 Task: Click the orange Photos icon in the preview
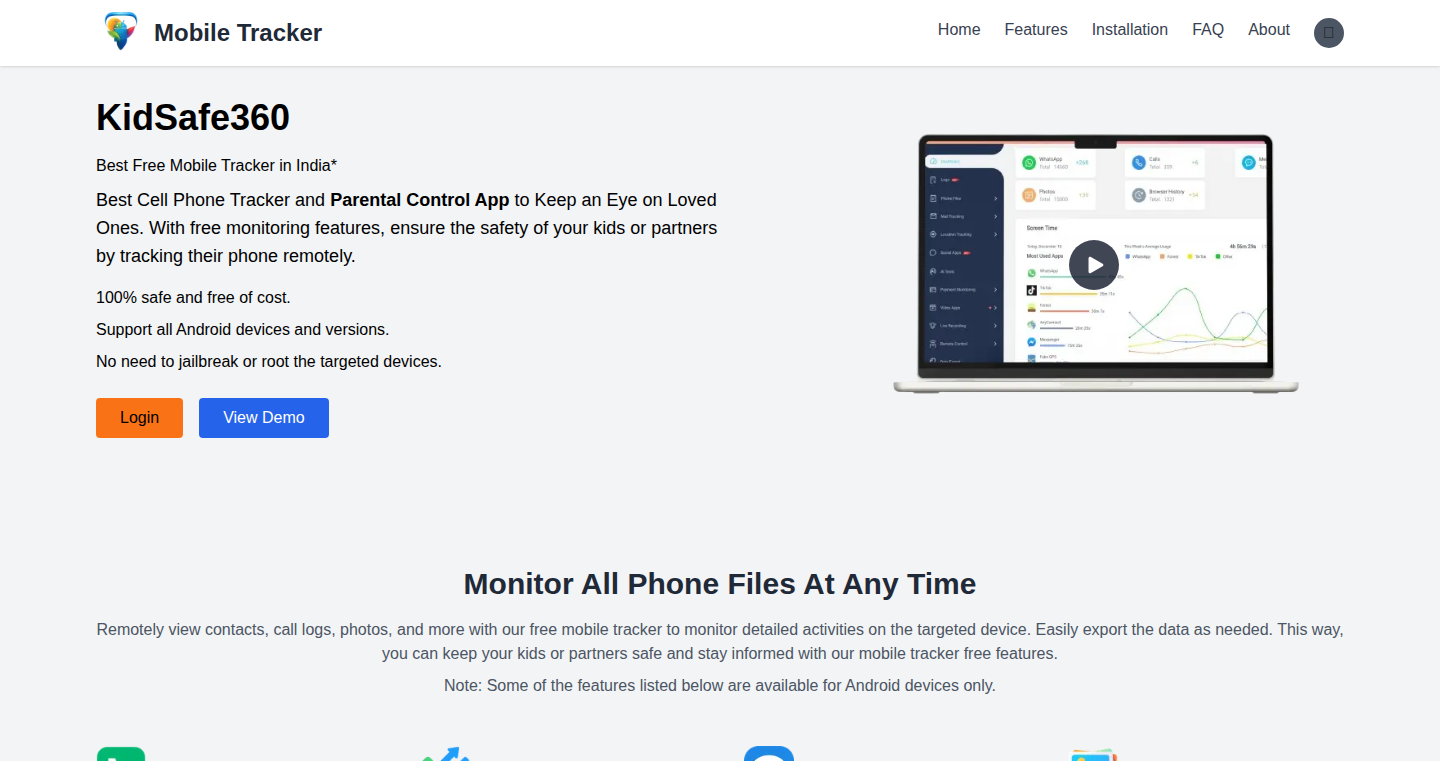pyautogui.click(x=1029, y=195)
